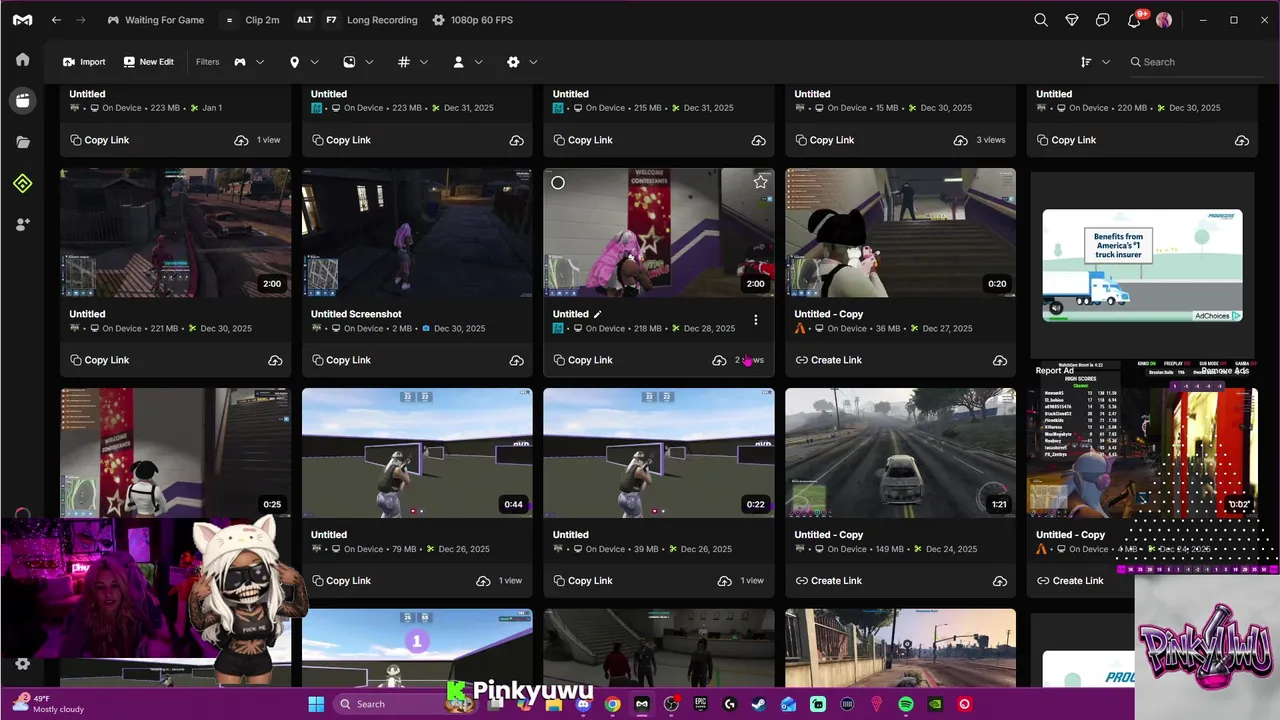This screenshot has width=1280, height=720.
Task: Open the global search magnifier in title bar
Action: [1041, 20]
